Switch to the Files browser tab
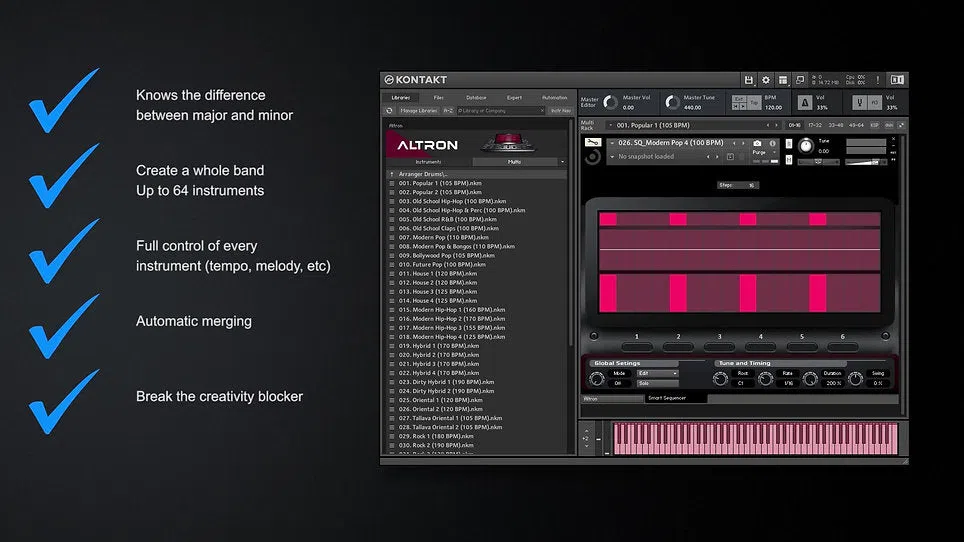The height and width of the screenshot is (542, 964). [438, 98]
